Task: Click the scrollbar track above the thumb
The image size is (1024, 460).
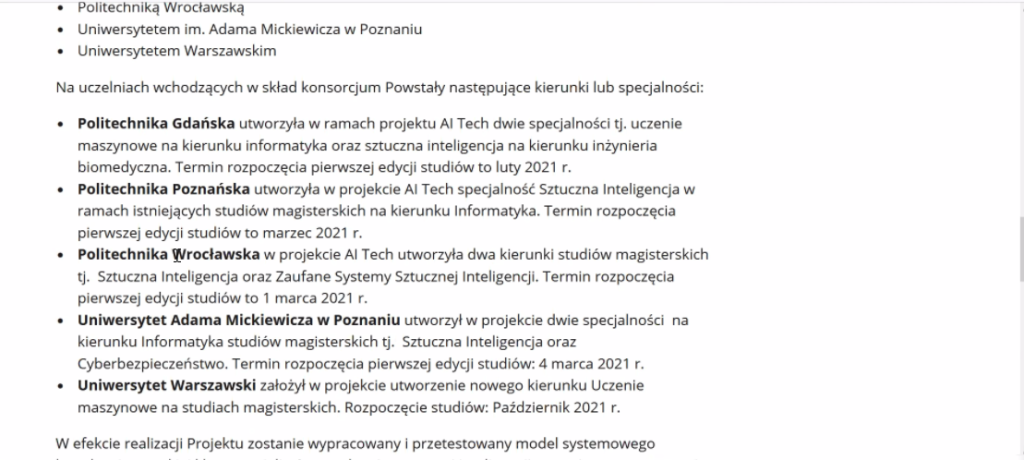Action: click(x=1021, y=110)
